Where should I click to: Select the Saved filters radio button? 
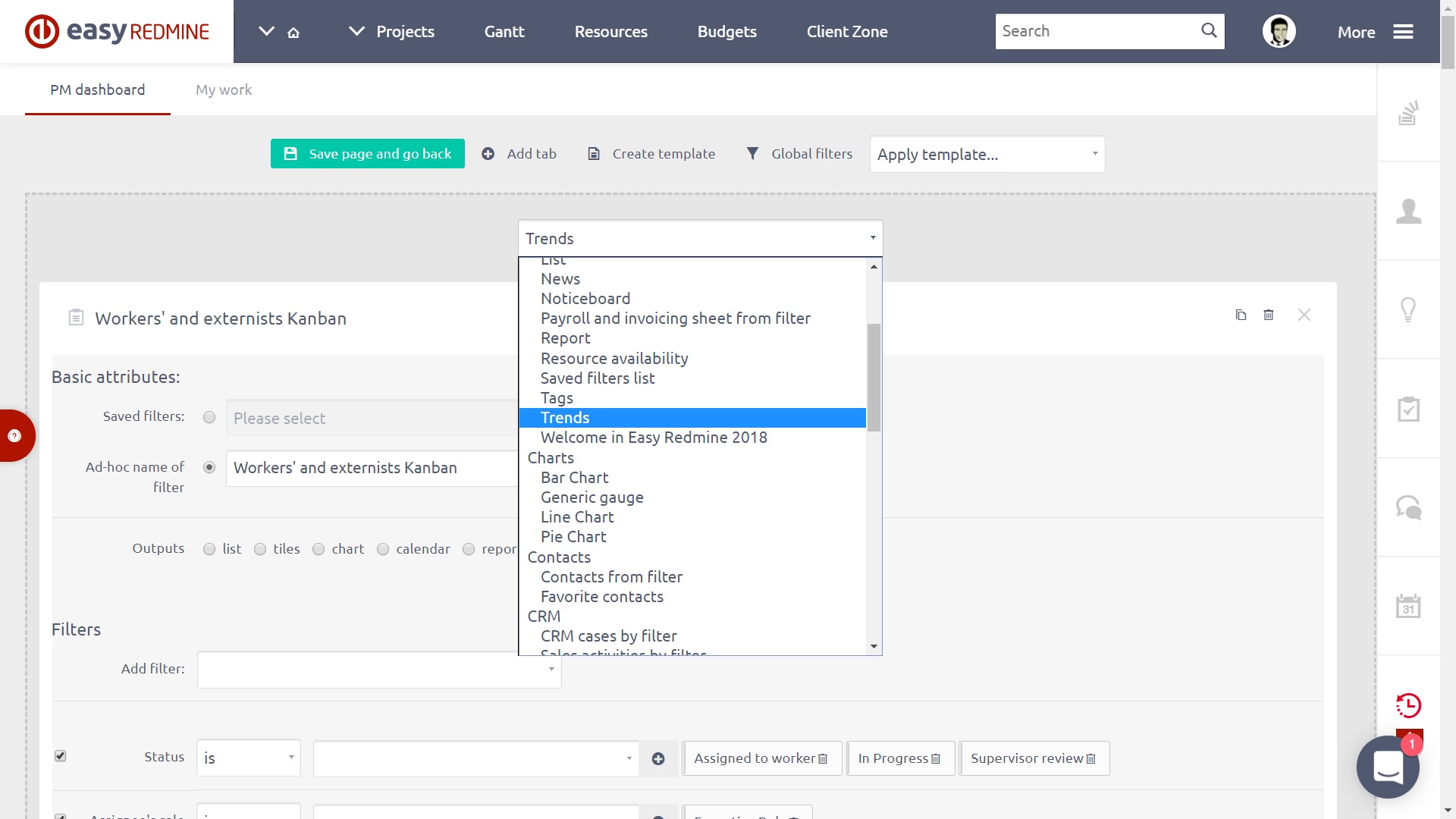pos(209,418)
